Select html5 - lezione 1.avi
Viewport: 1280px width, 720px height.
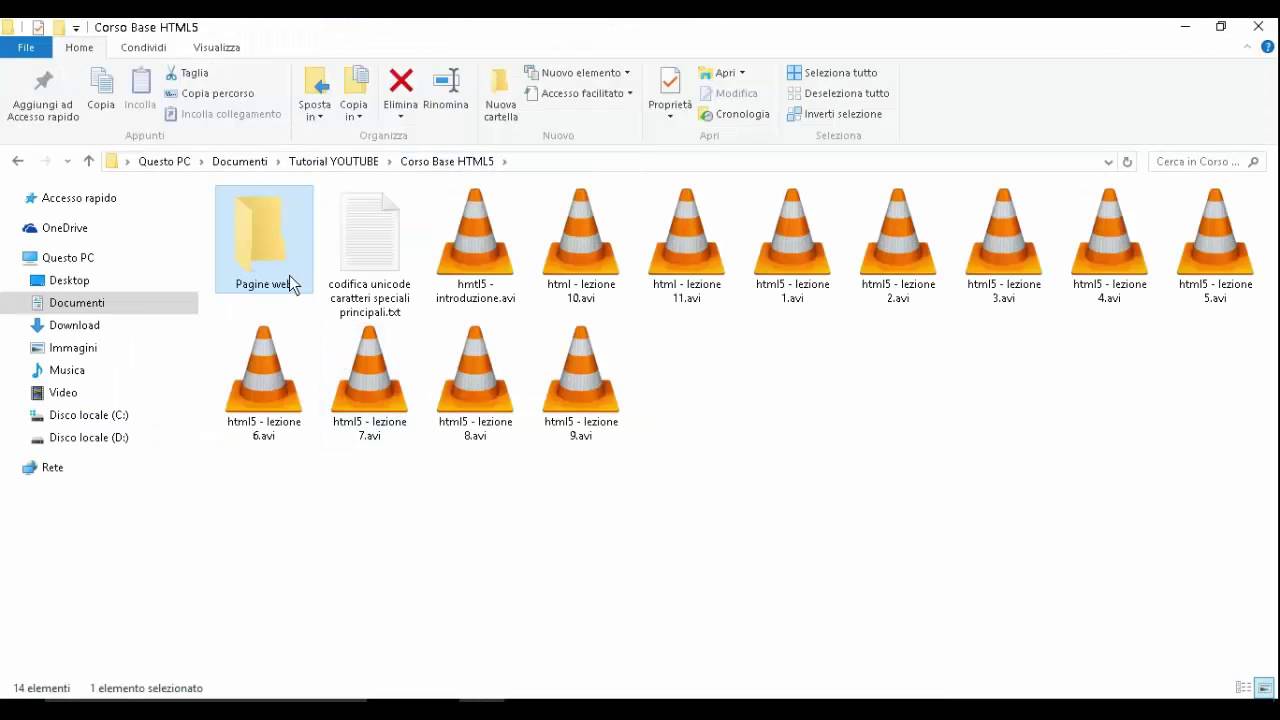click(x=793, y=246)
